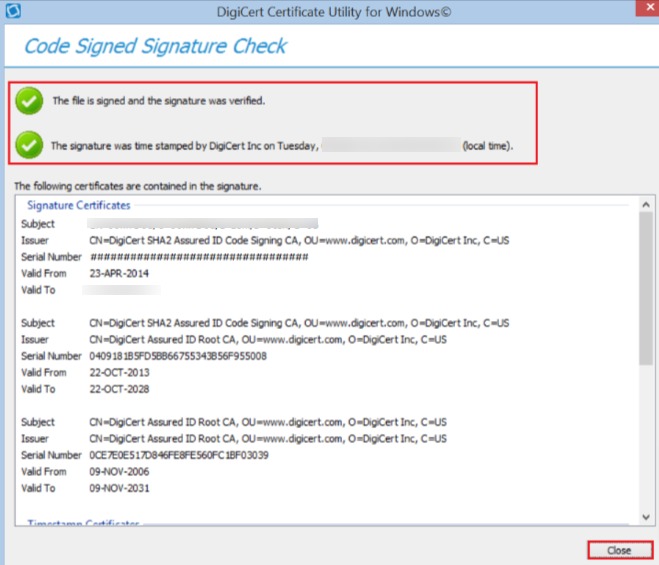Viewport: 659px width, 565px height.
Task: Click the 'Code Signed Signature Check' heading
Action: [x=155, y=46]
